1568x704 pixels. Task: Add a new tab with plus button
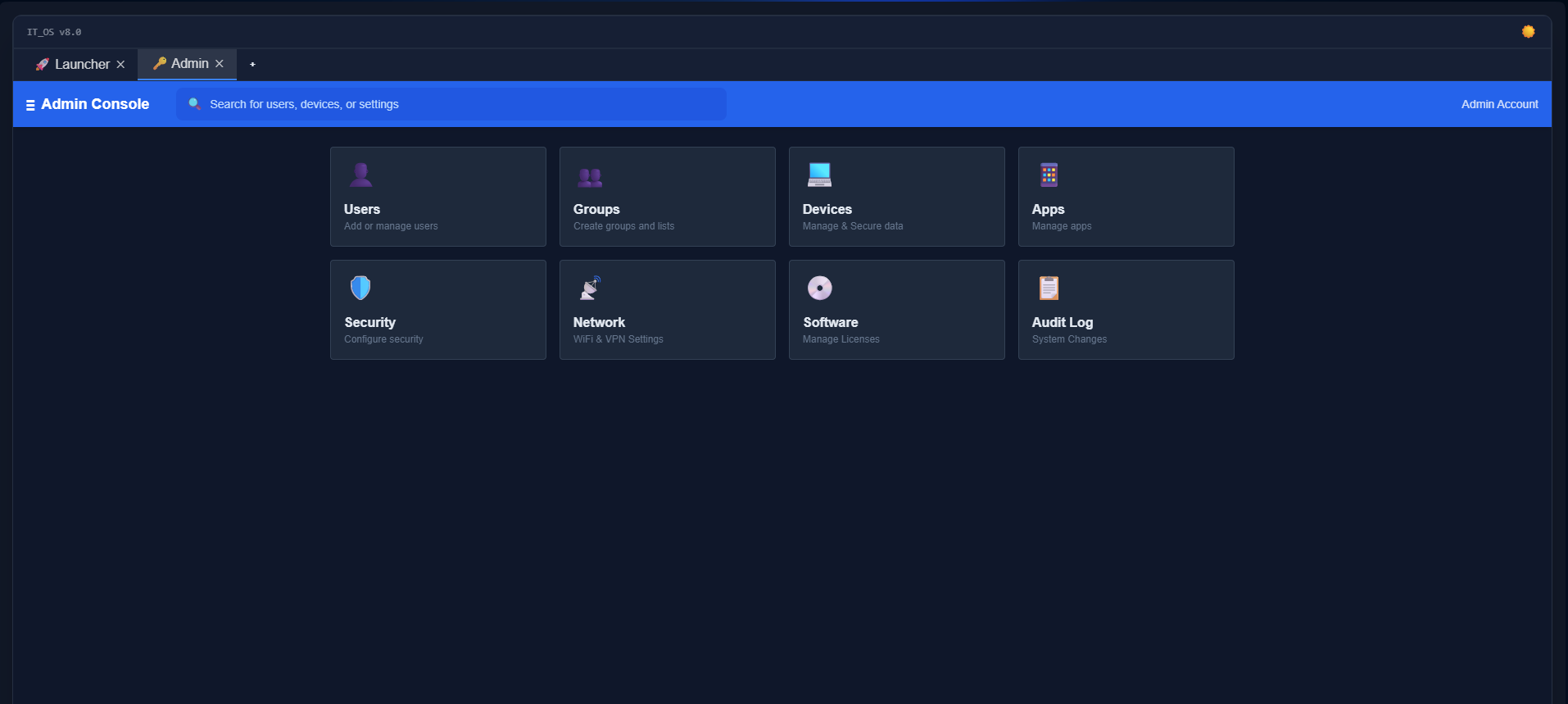pos(252,64)
